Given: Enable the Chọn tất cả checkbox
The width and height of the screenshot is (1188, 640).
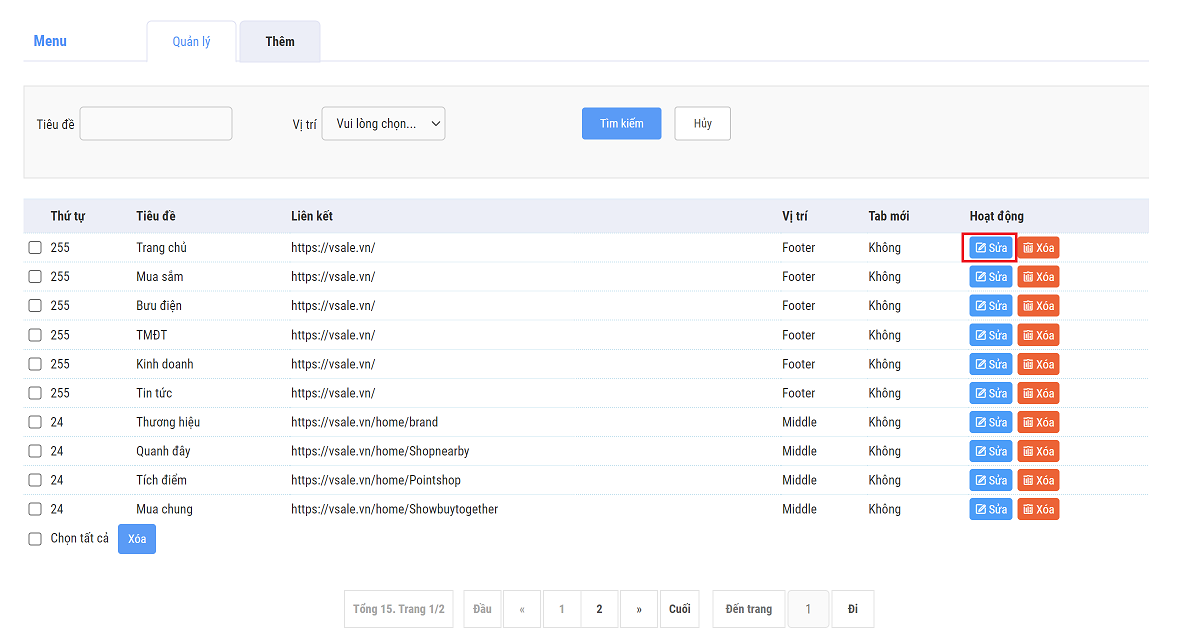Looking at the screenshot, I should [x=35, y=539].
